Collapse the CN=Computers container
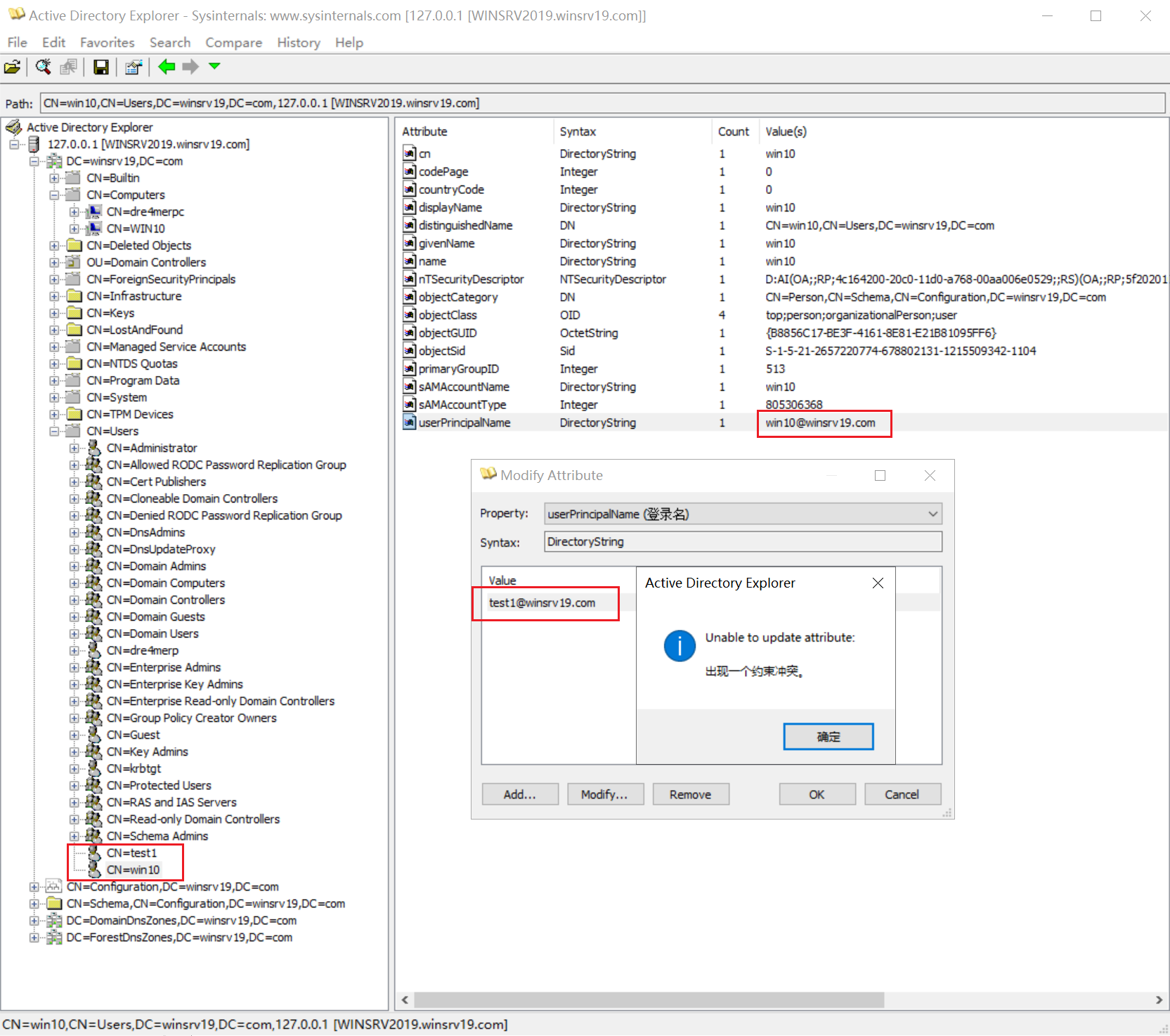The width and height of the screenshot is (1170, 1036). (x=54, y=195)
